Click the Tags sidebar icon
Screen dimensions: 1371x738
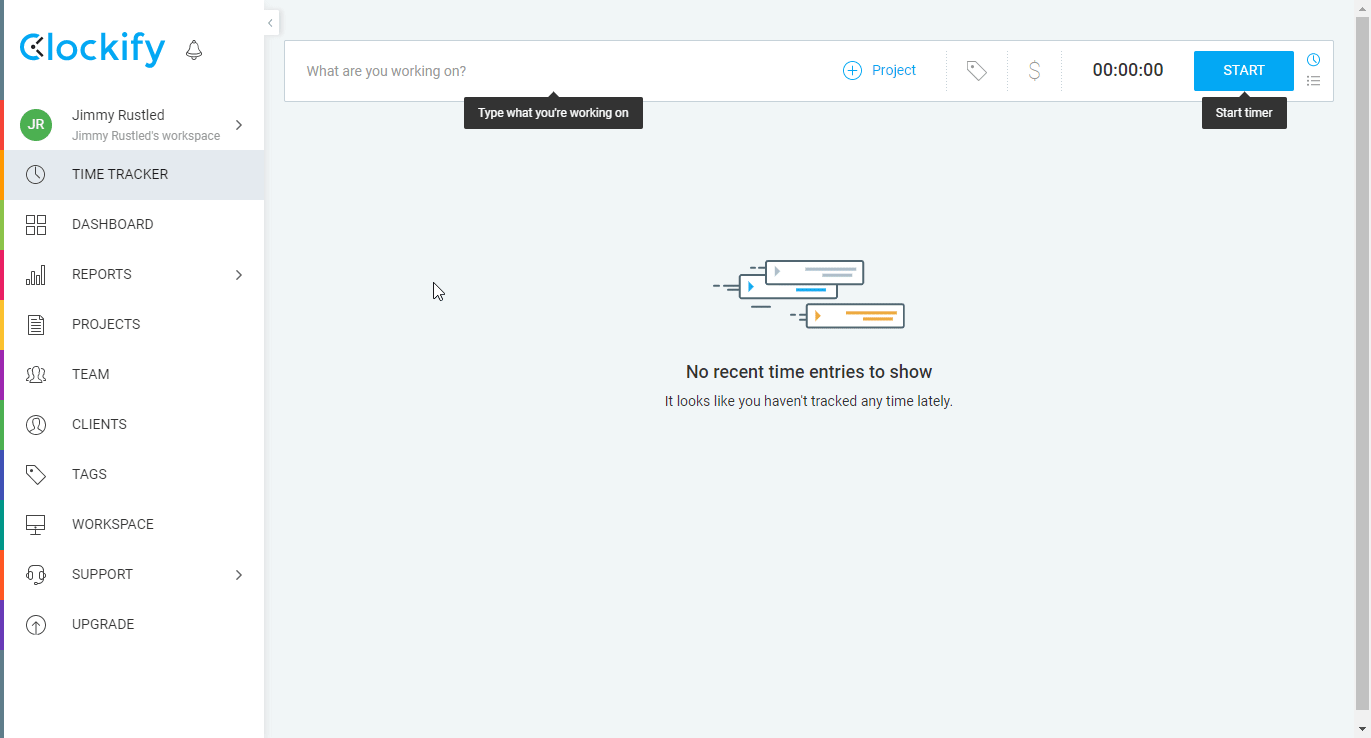point(36,475)
